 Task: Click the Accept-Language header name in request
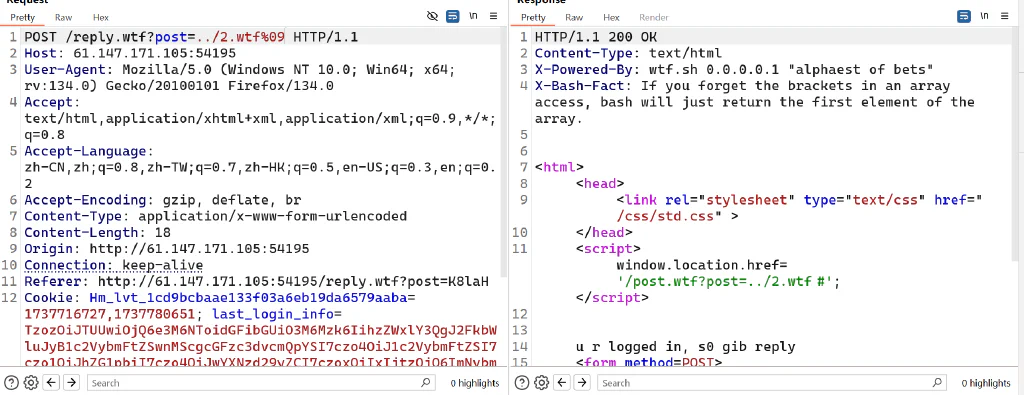pyautogui.click(x=85, y=151)
